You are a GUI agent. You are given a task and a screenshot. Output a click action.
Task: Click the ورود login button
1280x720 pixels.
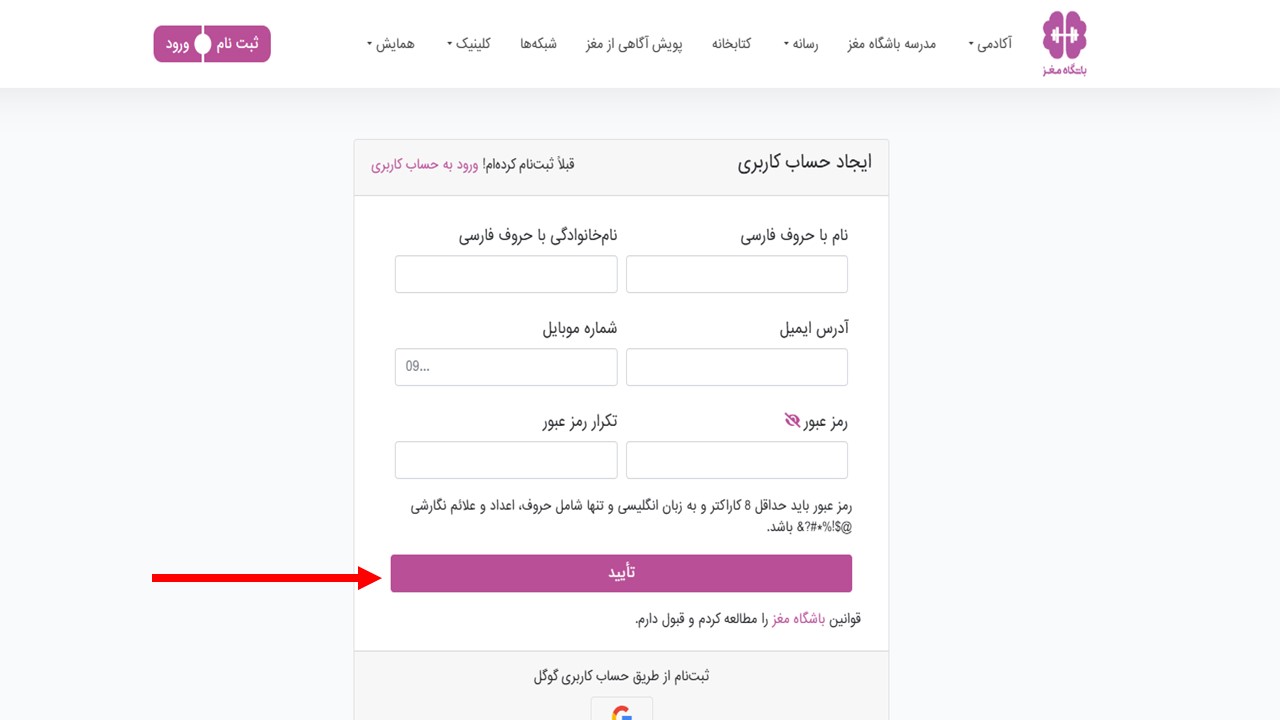pos(178,44)
